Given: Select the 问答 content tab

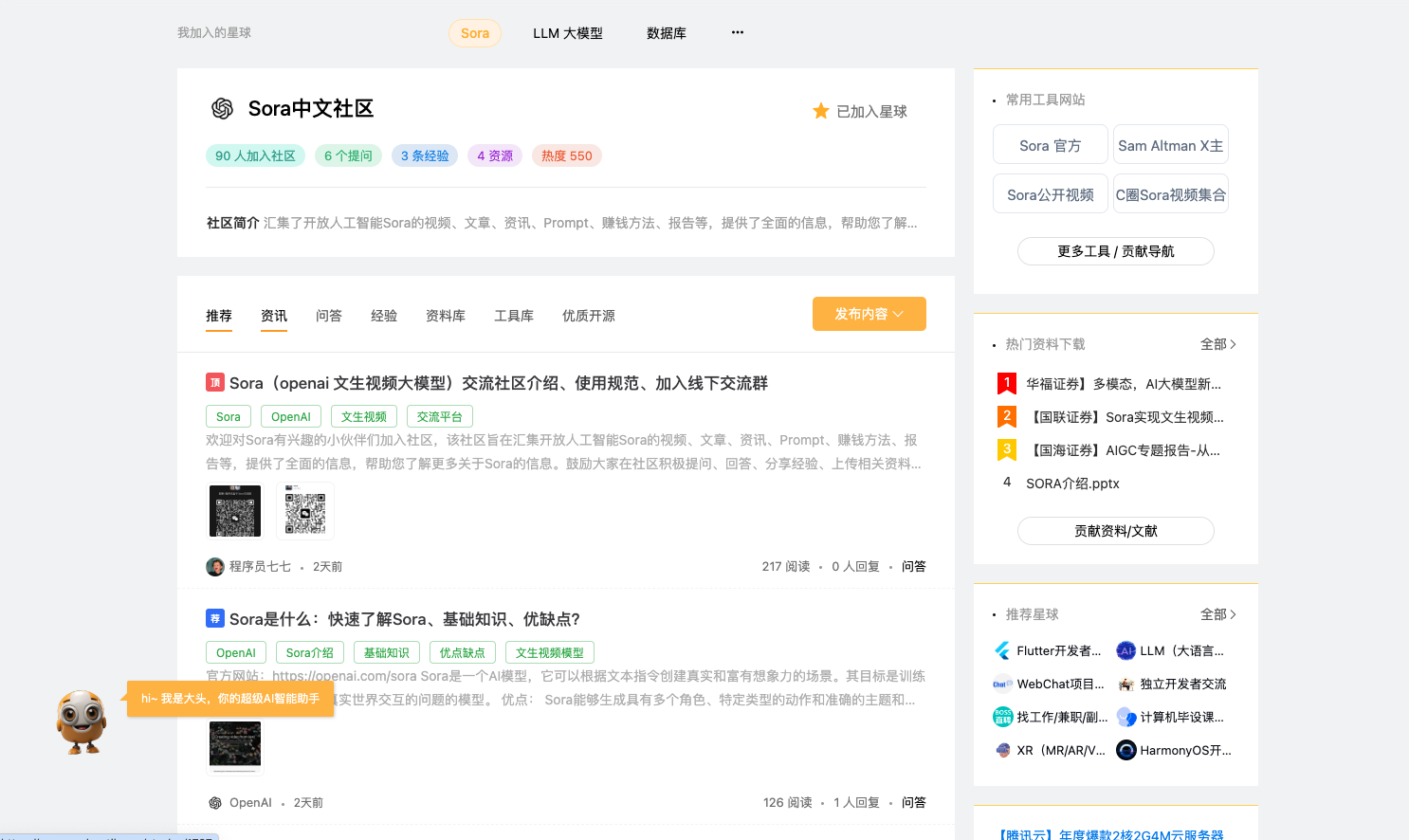Looking at the screenshot, I should (329, 316).
